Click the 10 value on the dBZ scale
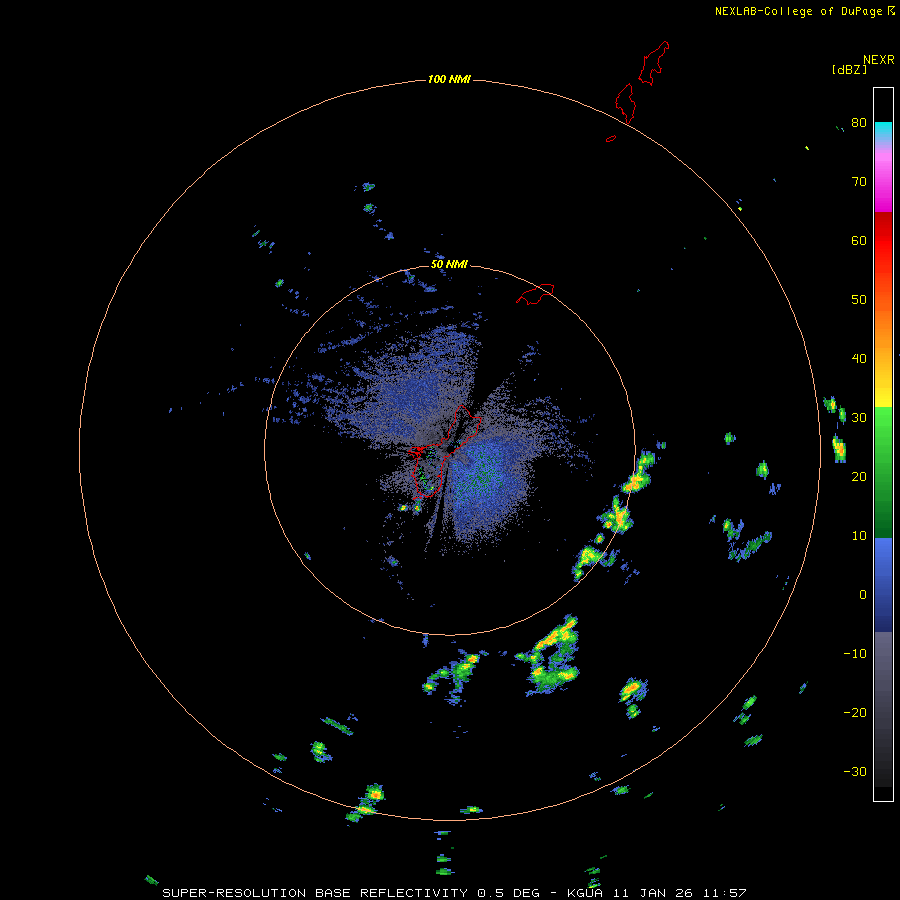 [x=859, y=536]
